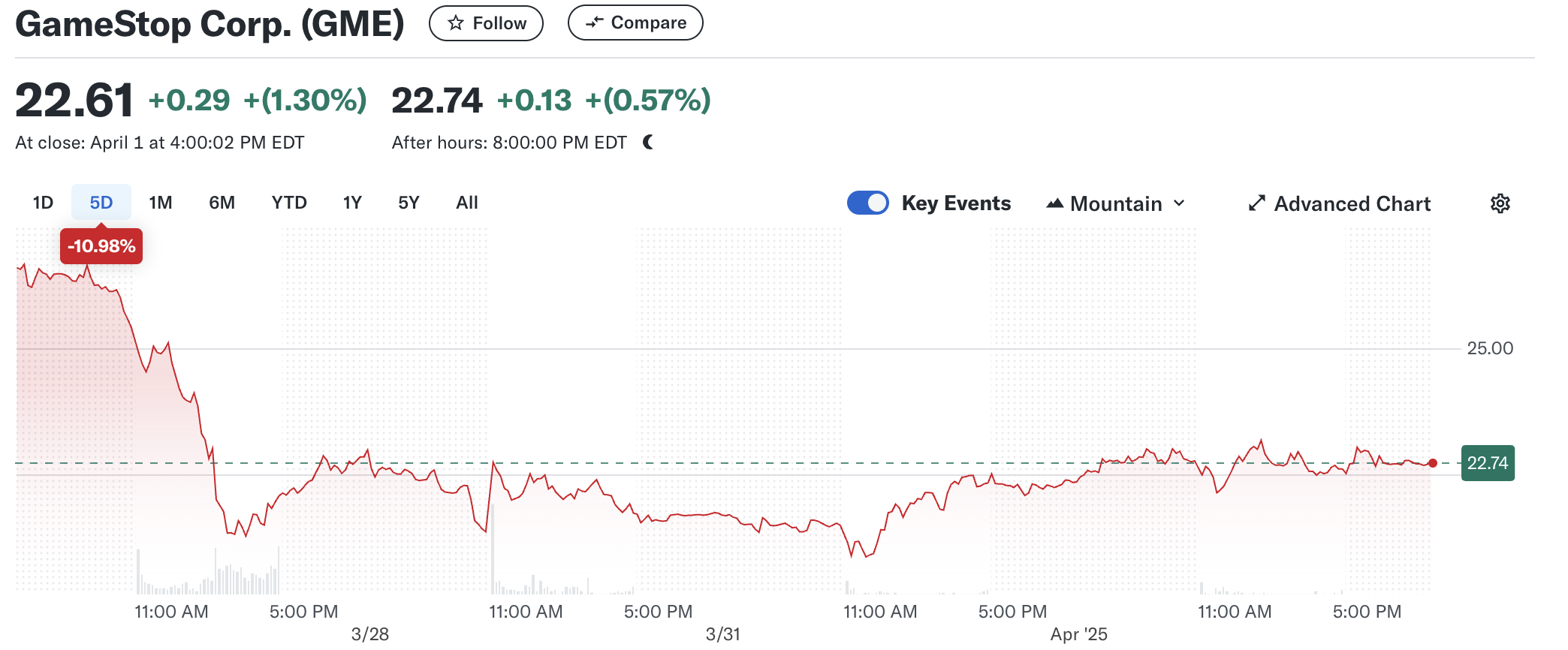This screenshot has width=1568, height=650.
Task: Click the 25.00 axis label
Action: [1490, 348]
